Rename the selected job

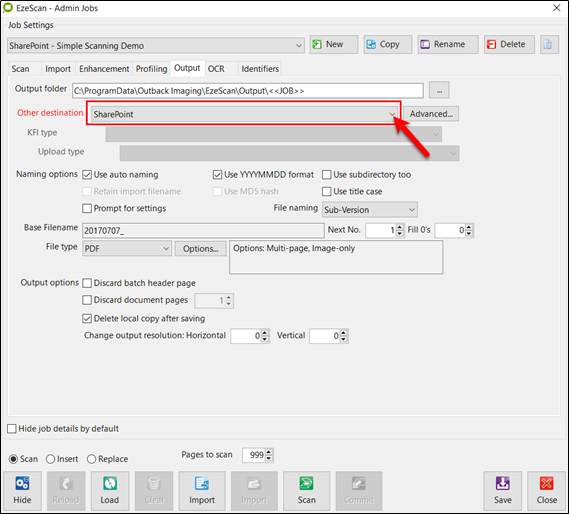[x=448, y=44]
